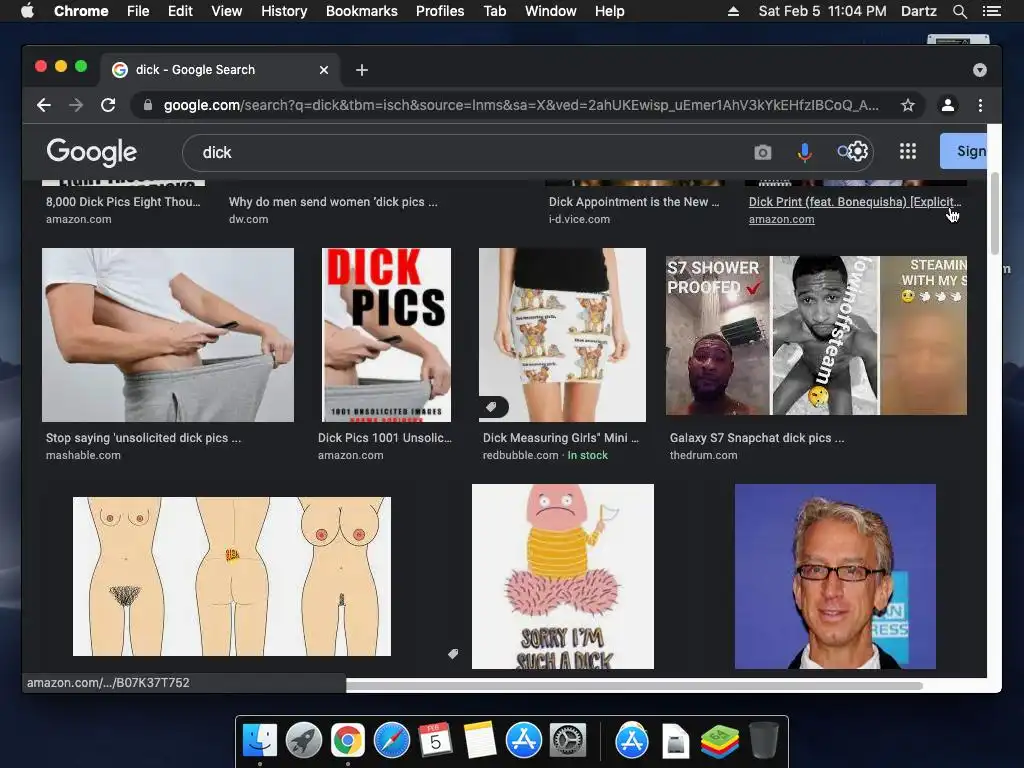
Task: Click the underlined amazon.com source link
Action: [782, 219]
